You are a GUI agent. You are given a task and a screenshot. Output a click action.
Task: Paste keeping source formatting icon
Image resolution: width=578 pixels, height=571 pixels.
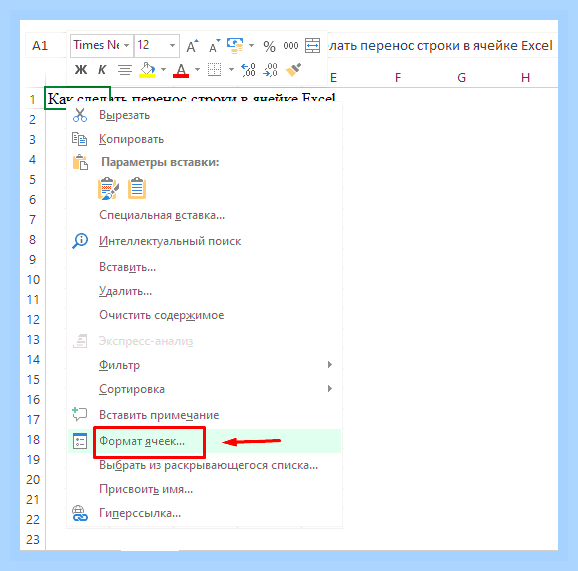click(x=108, y=188)
